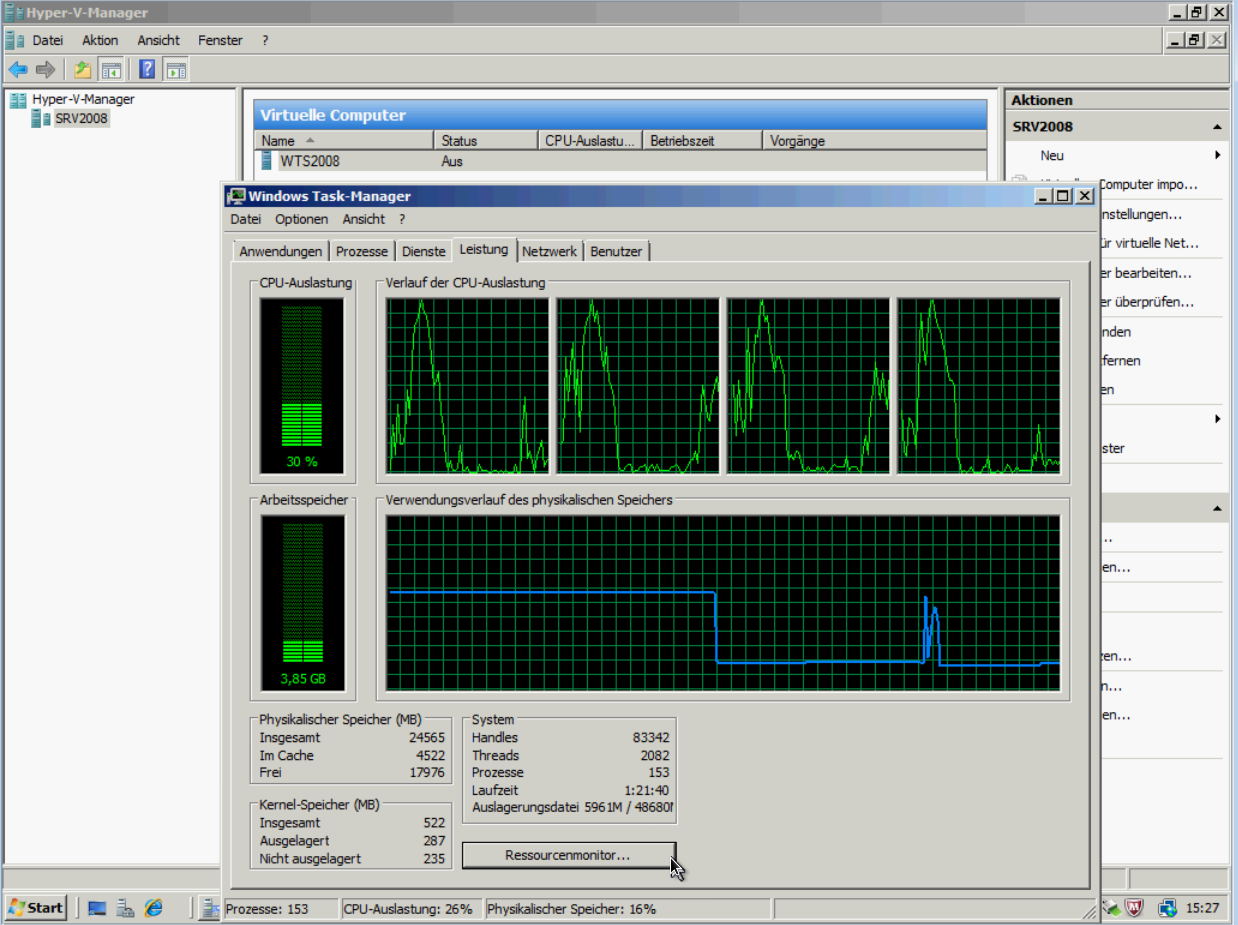Click the Task-Manager title bar icon
The width and height of the screenshot is (1238, 925).
point(237,196)
